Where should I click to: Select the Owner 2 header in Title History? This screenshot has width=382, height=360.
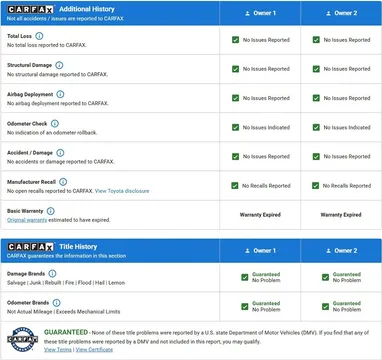(x=341, y=251)
